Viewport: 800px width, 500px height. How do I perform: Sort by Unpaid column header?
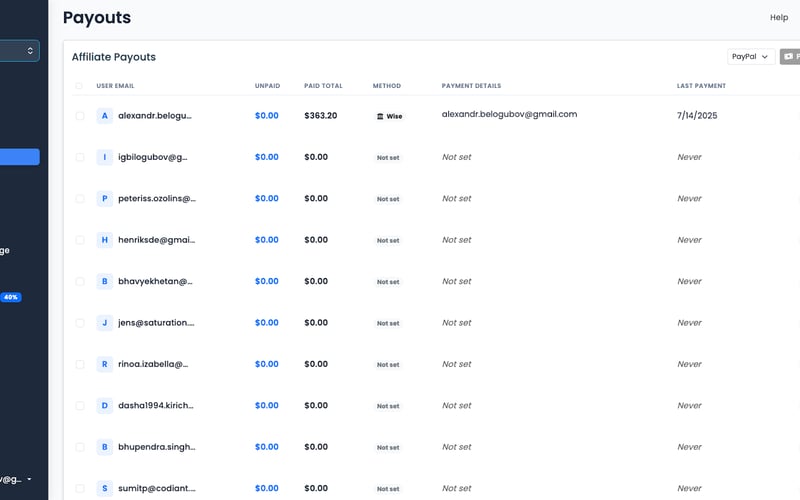(x=267, y=86)
